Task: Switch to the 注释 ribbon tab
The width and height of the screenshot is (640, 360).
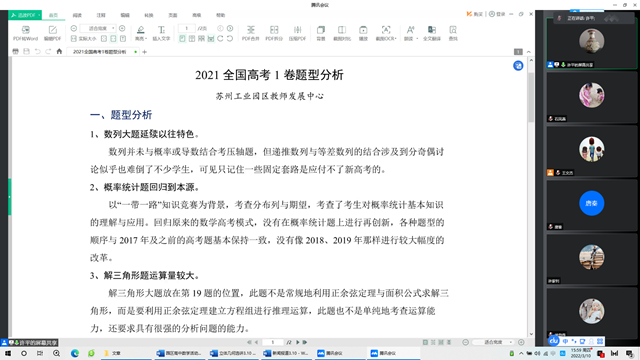Action: tap(101, 15)
